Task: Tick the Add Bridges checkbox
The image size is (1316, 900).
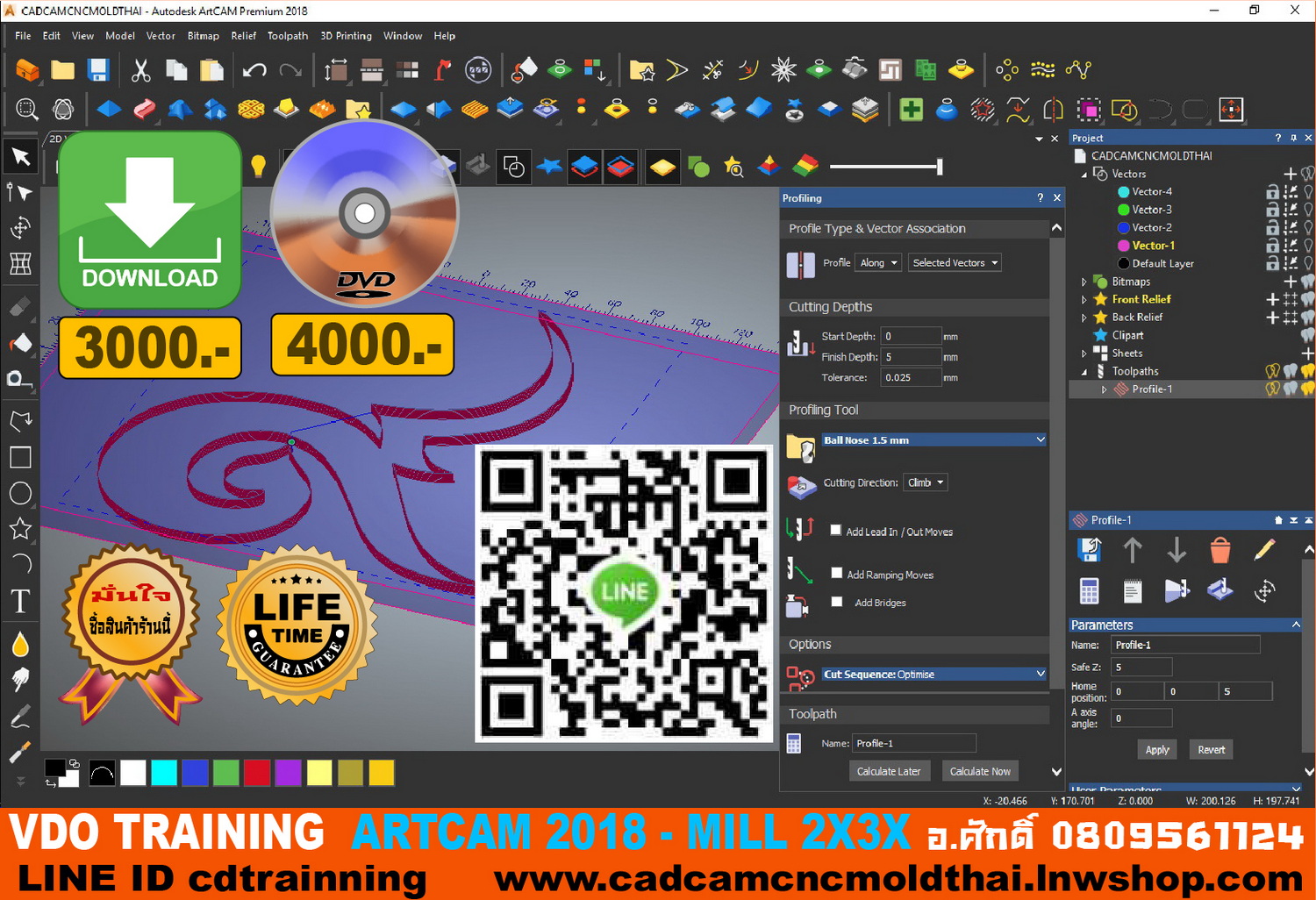Action: pos(837,602)
